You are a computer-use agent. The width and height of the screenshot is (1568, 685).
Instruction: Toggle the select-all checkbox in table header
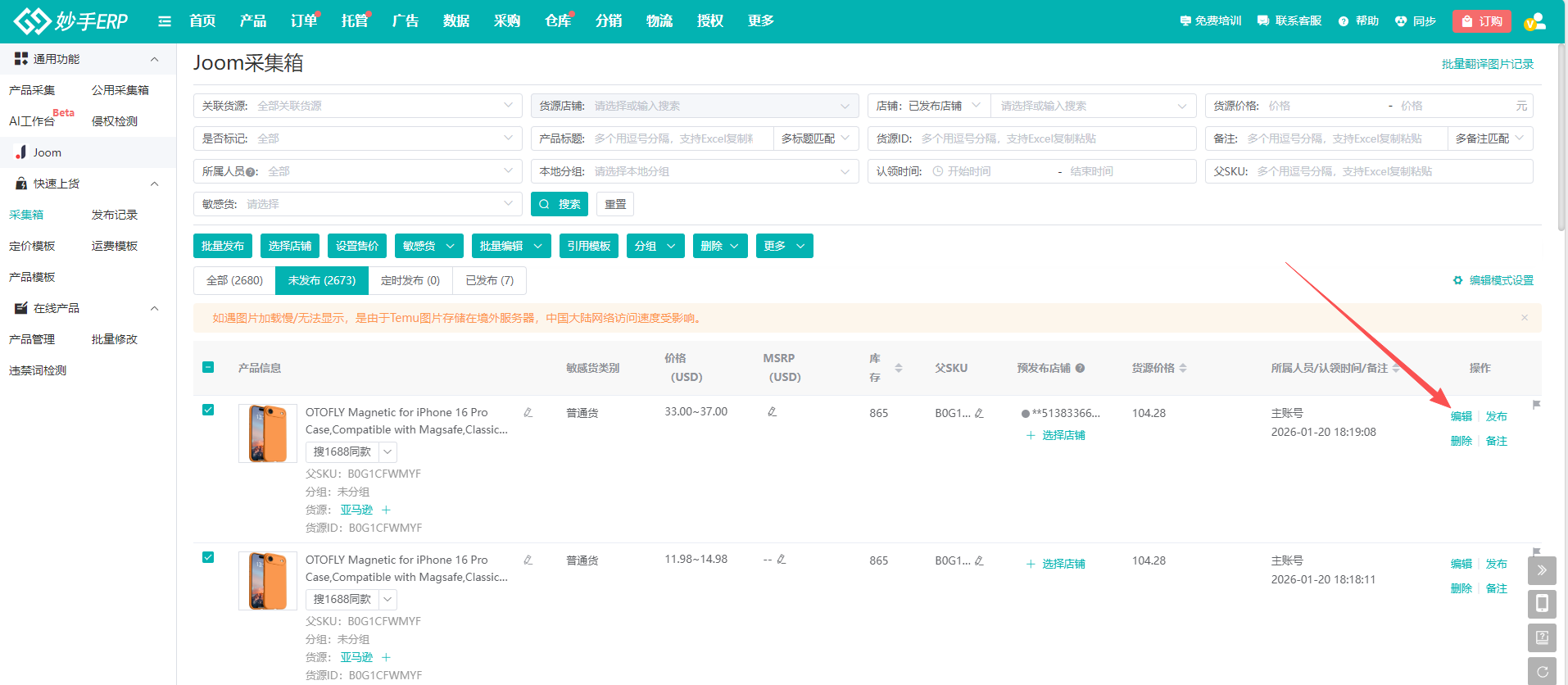pos(208,367)
